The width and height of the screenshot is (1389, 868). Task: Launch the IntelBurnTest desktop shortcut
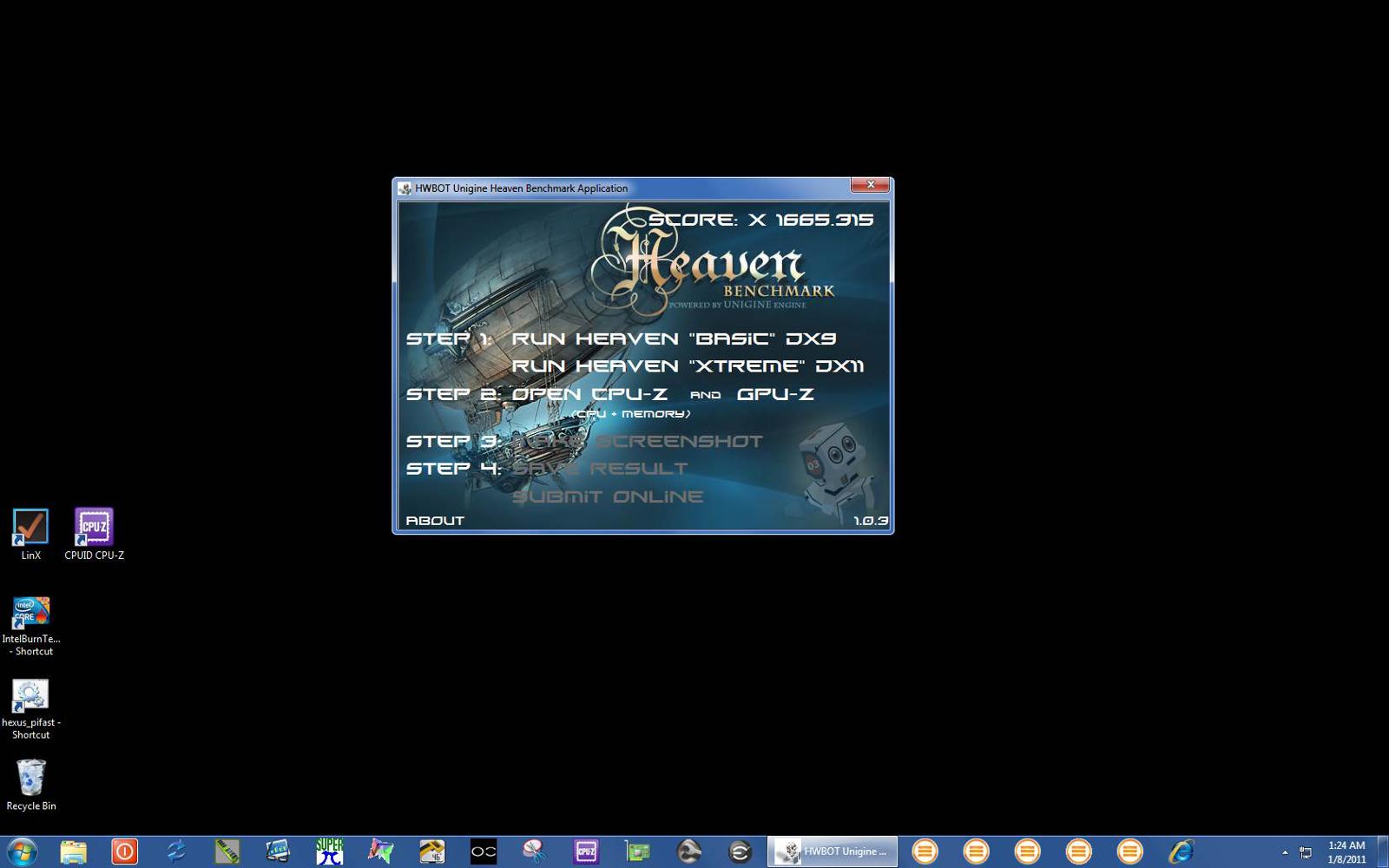[x=31, y=626]
